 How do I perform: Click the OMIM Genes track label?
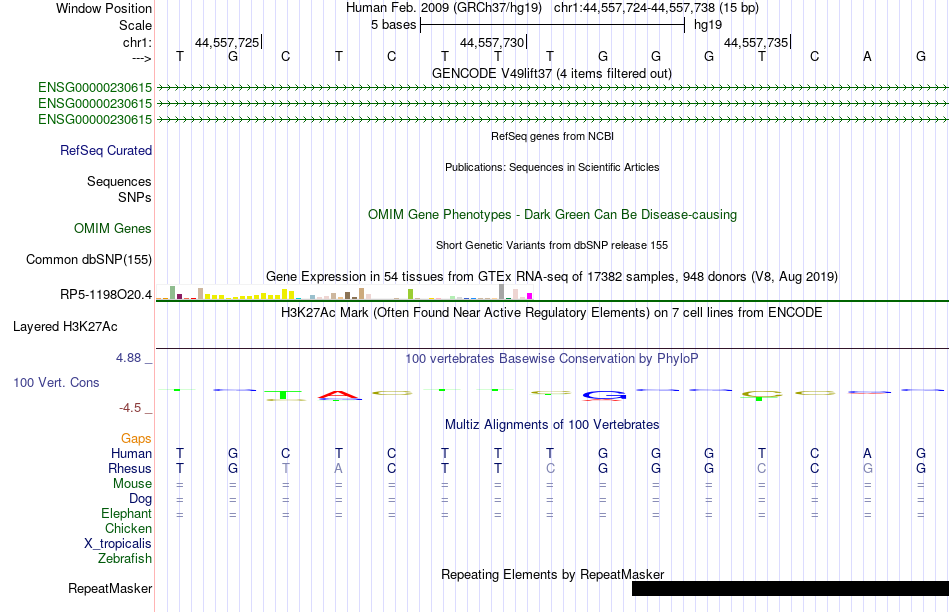tap(113, 228)
